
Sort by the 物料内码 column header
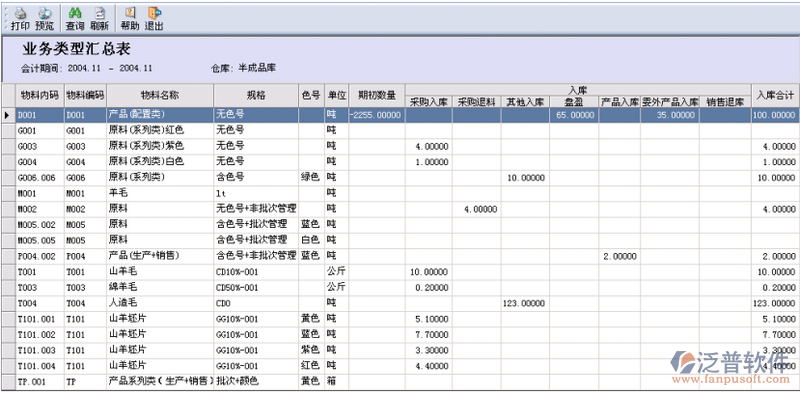point(40,95)
